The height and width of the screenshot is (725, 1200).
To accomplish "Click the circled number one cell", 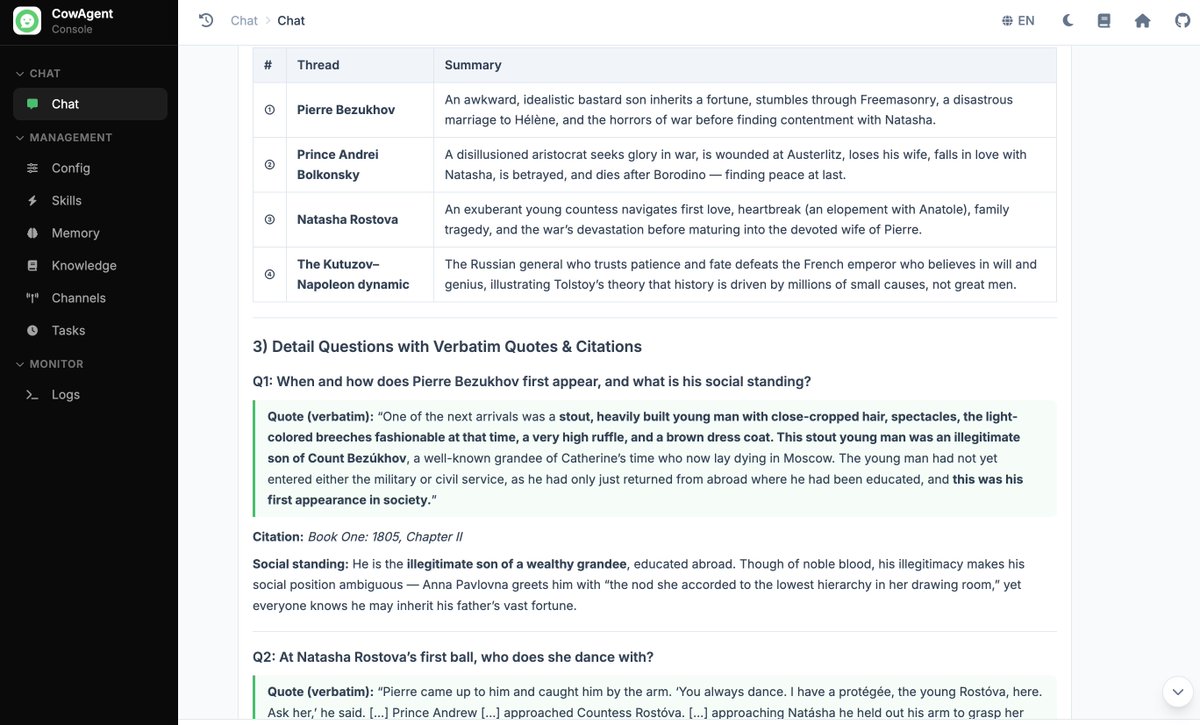I will pos(269,110).
